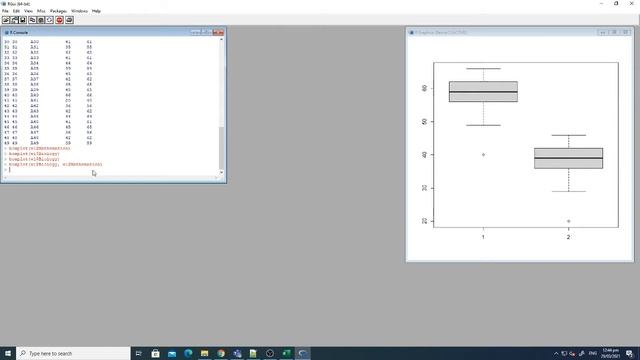The image size is (640, 360).
Task: Maximize the R Console window
Action: (x=207, y=32)
